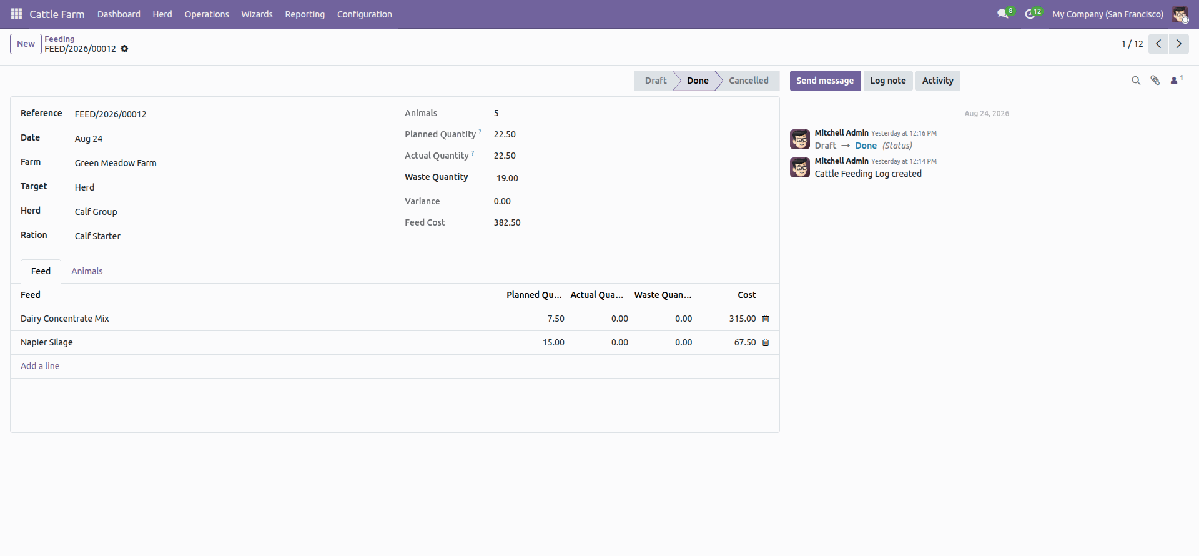Delete the Napier Silage line
1199x556 pixels.
pos(765,343)
